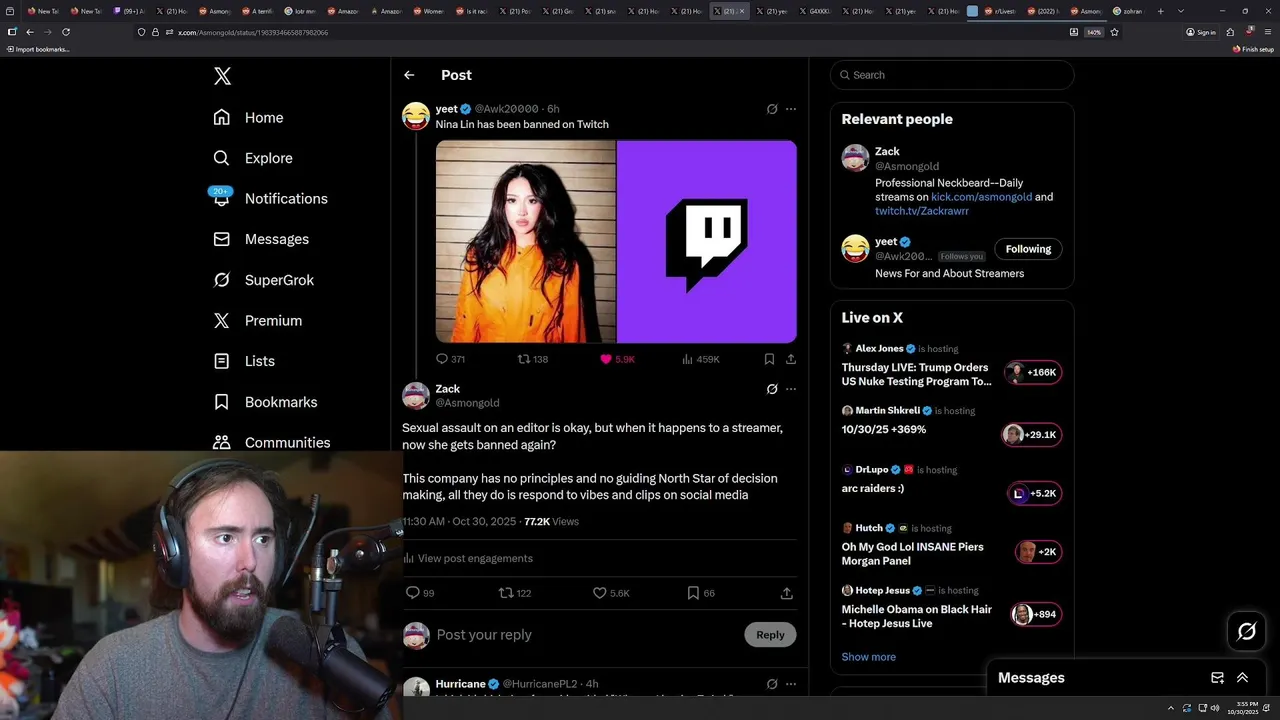Open Zack @Asmongold profile name in post
Screen dimensions: 1280x720
pos(448,389)
